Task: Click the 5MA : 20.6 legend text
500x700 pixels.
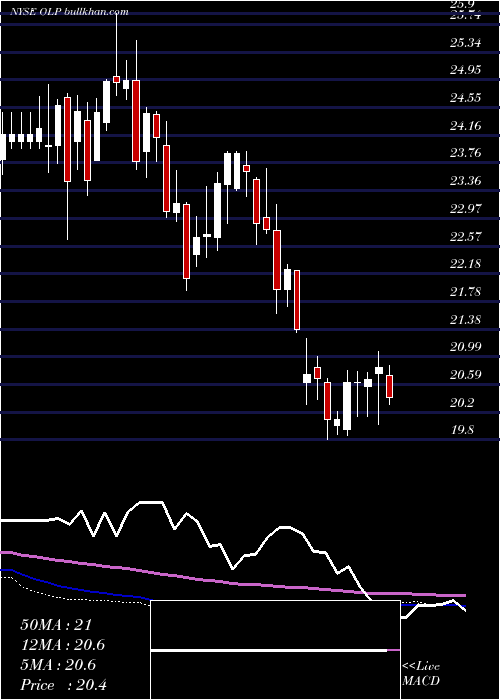Action: coord(58,665)
